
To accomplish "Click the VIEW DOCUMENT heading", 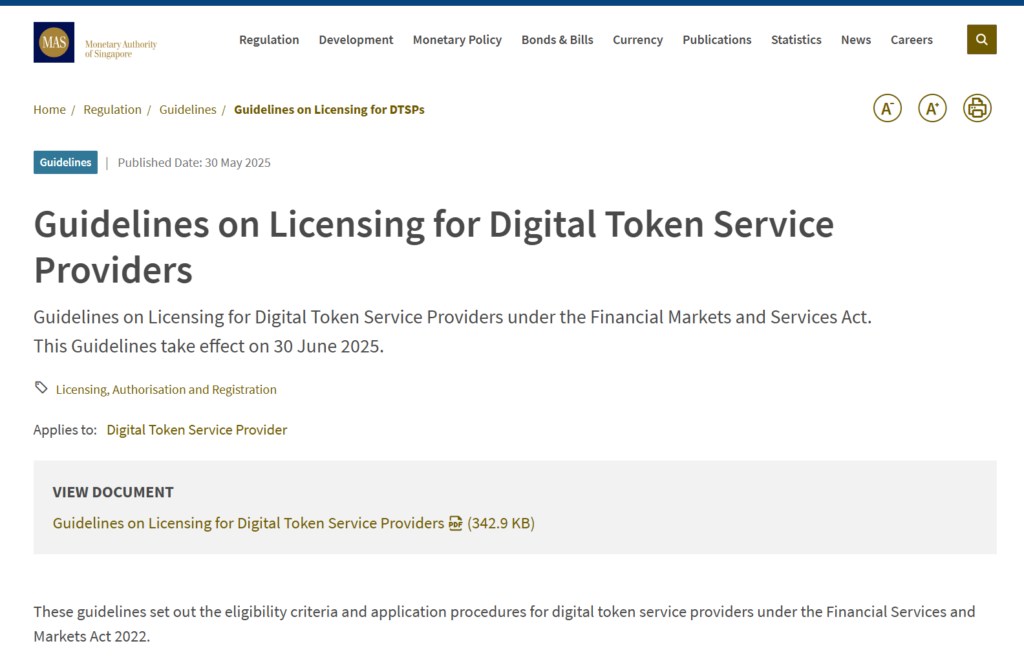I will [x=113, y=492].
